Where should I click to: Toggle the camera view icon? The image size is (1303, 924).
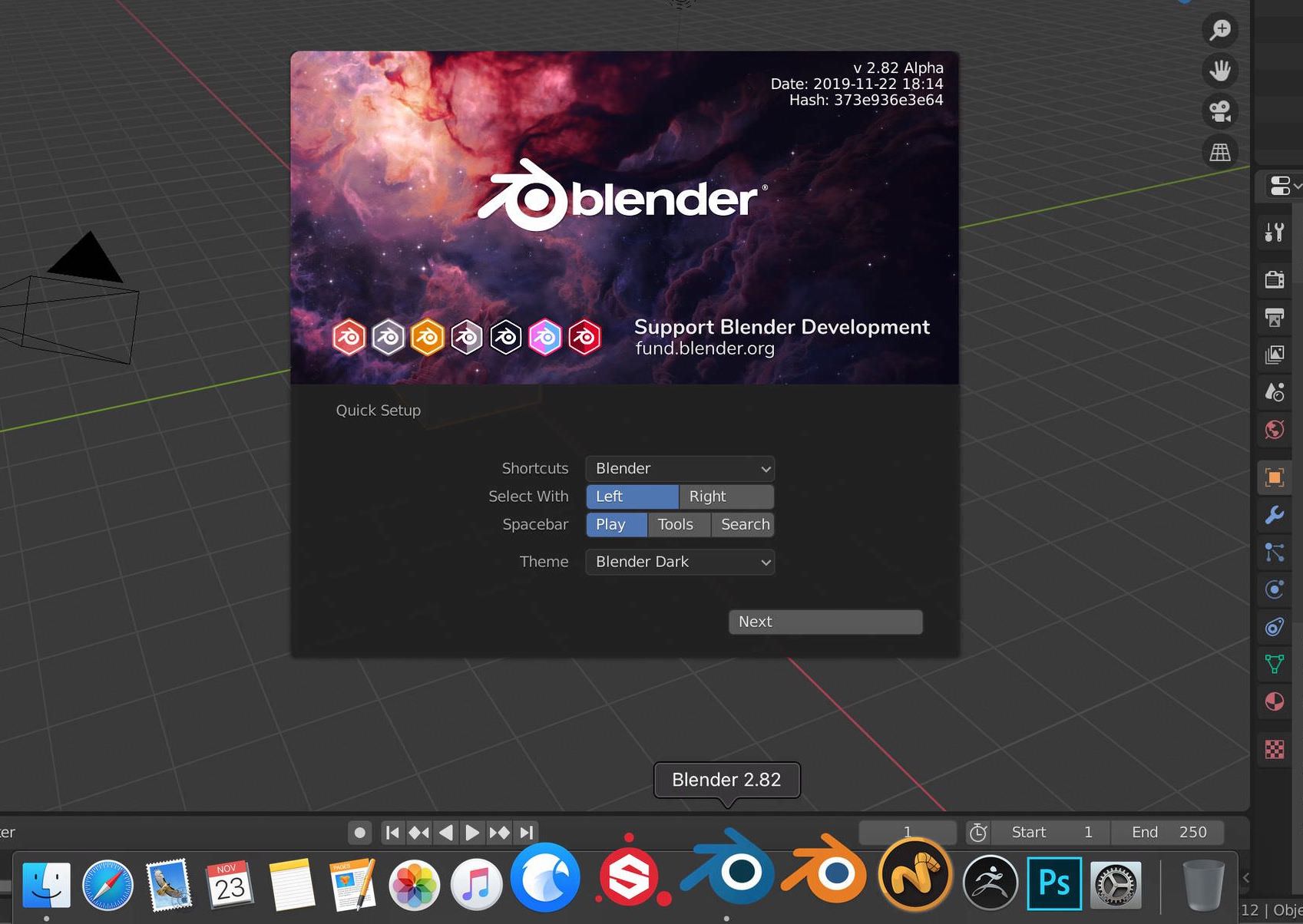pos(1220,111)
